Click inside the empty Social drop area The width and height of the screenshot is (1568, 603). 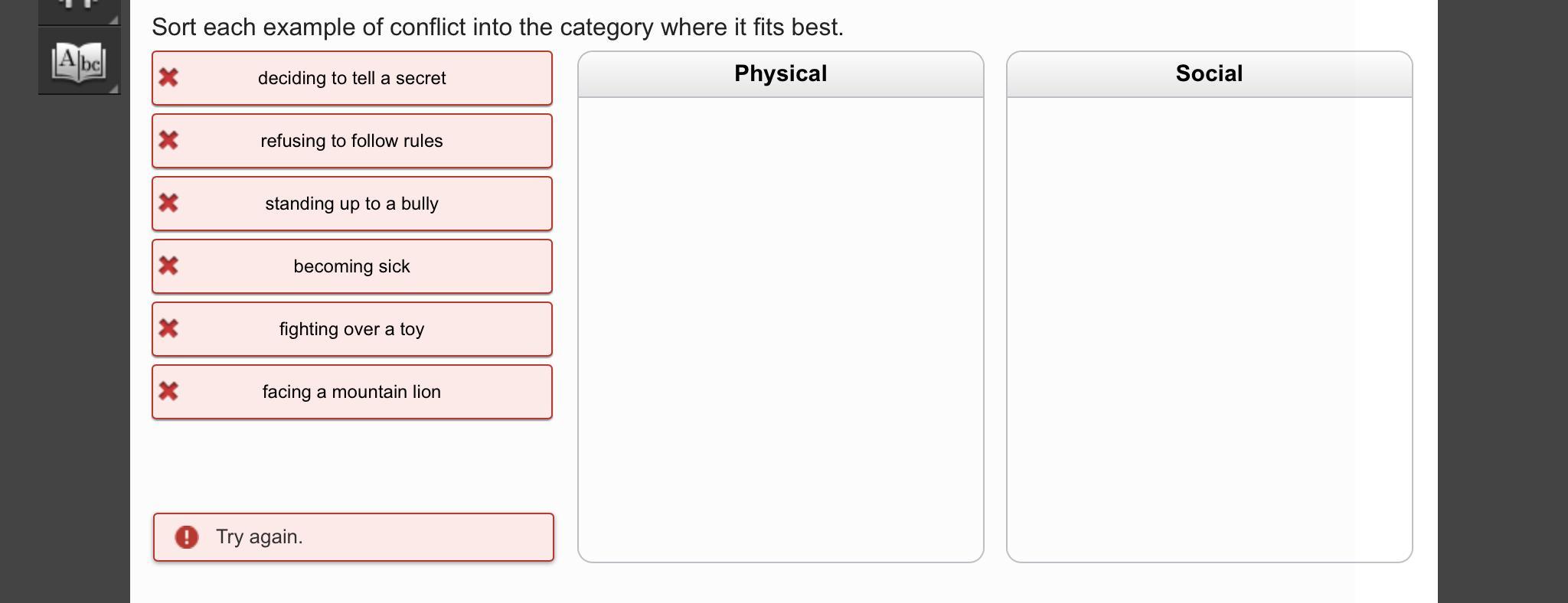[x=1209, y=329]
